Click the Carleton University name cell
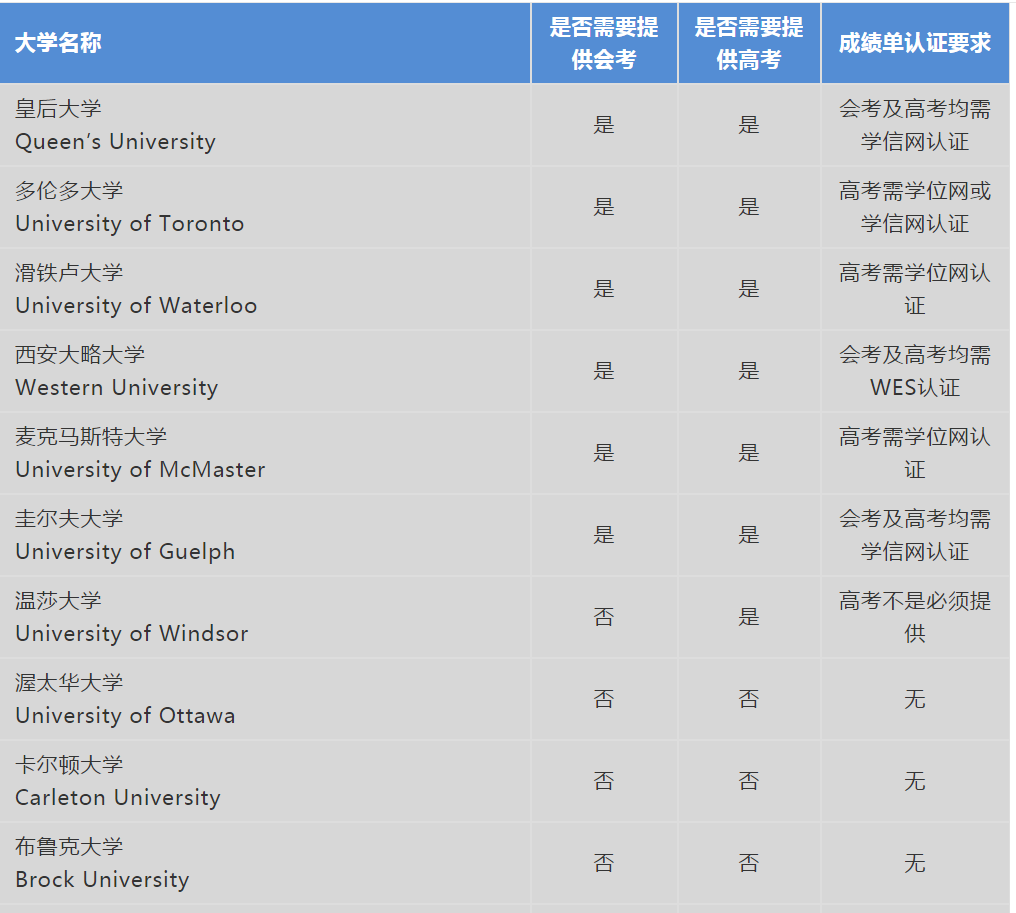 (117, 781)
